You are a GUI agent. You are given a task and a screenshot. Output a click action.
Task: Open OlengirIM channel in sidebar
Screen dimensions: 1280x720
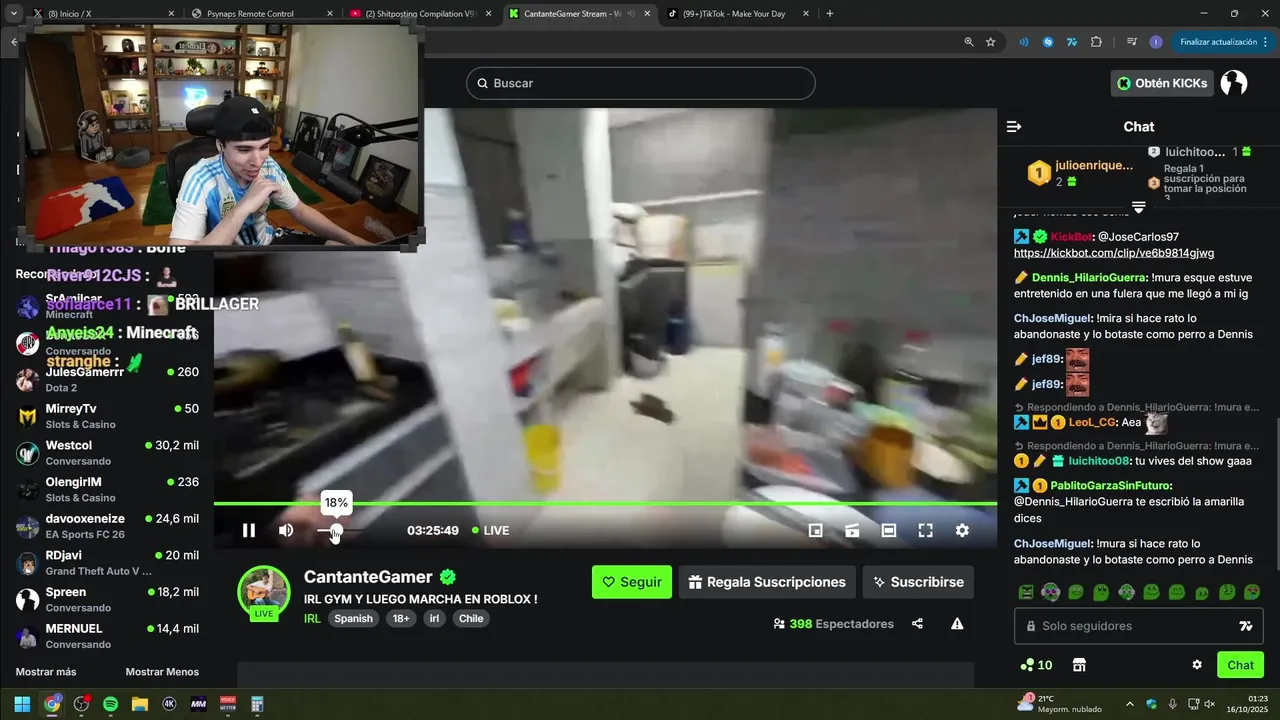pyautogui.click(x=107, y=489)
